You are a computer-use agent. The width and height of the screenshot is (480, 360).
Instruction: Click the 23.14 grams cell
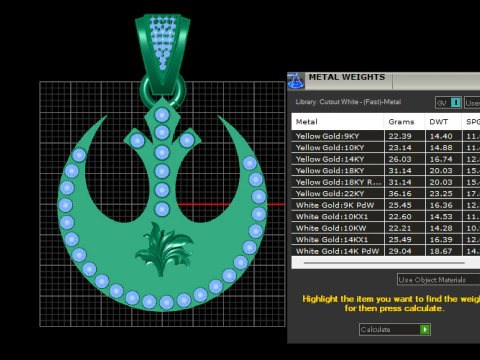[405, 147]
